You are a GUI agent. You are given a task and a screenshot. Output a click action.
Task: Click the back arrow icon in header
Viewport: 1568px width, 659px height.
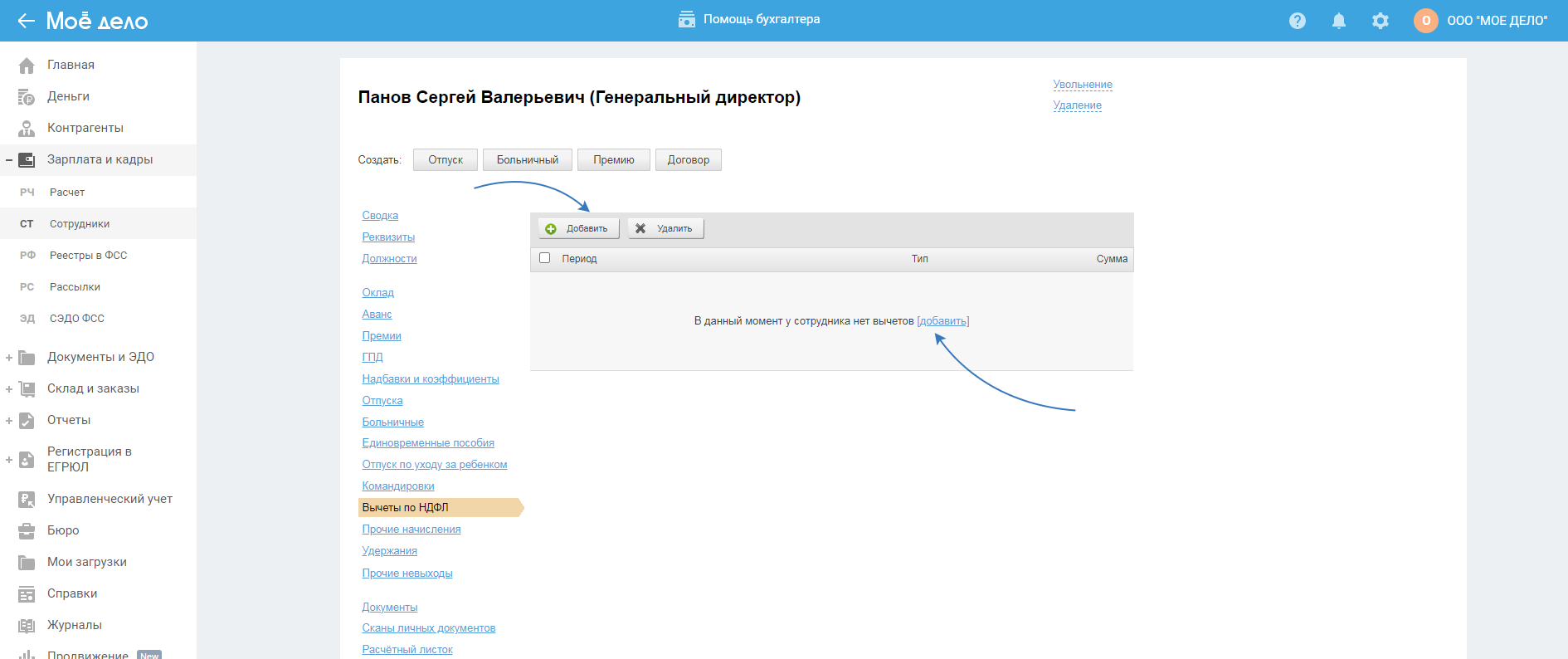pyautogui.click(x=26, y=21)
